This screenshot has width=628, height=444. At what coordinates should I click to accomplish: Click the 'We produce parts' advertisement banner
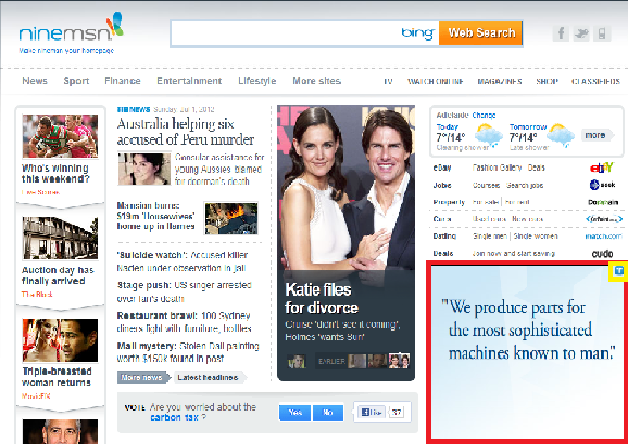[x=527, y=352]
